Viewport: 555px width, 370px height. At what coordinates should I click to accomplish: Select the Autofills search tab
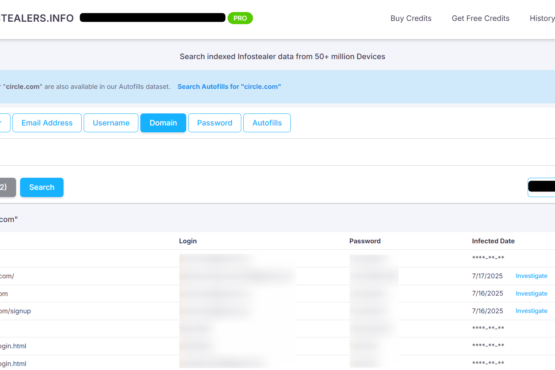[x=267, y=123]
